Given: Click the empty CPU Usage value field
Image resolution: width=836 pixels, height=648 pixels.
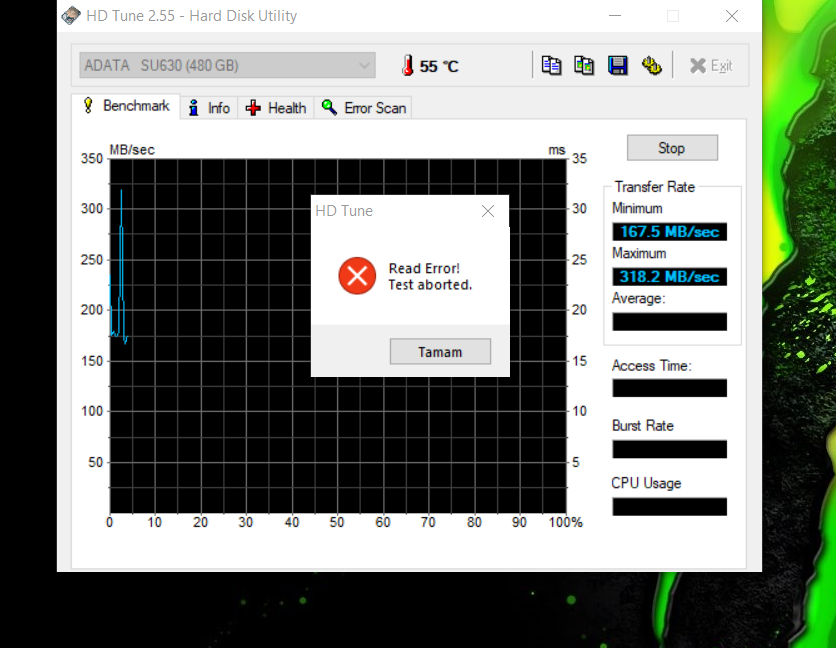Looking at the screenshot, I should (x=670, y=507).
